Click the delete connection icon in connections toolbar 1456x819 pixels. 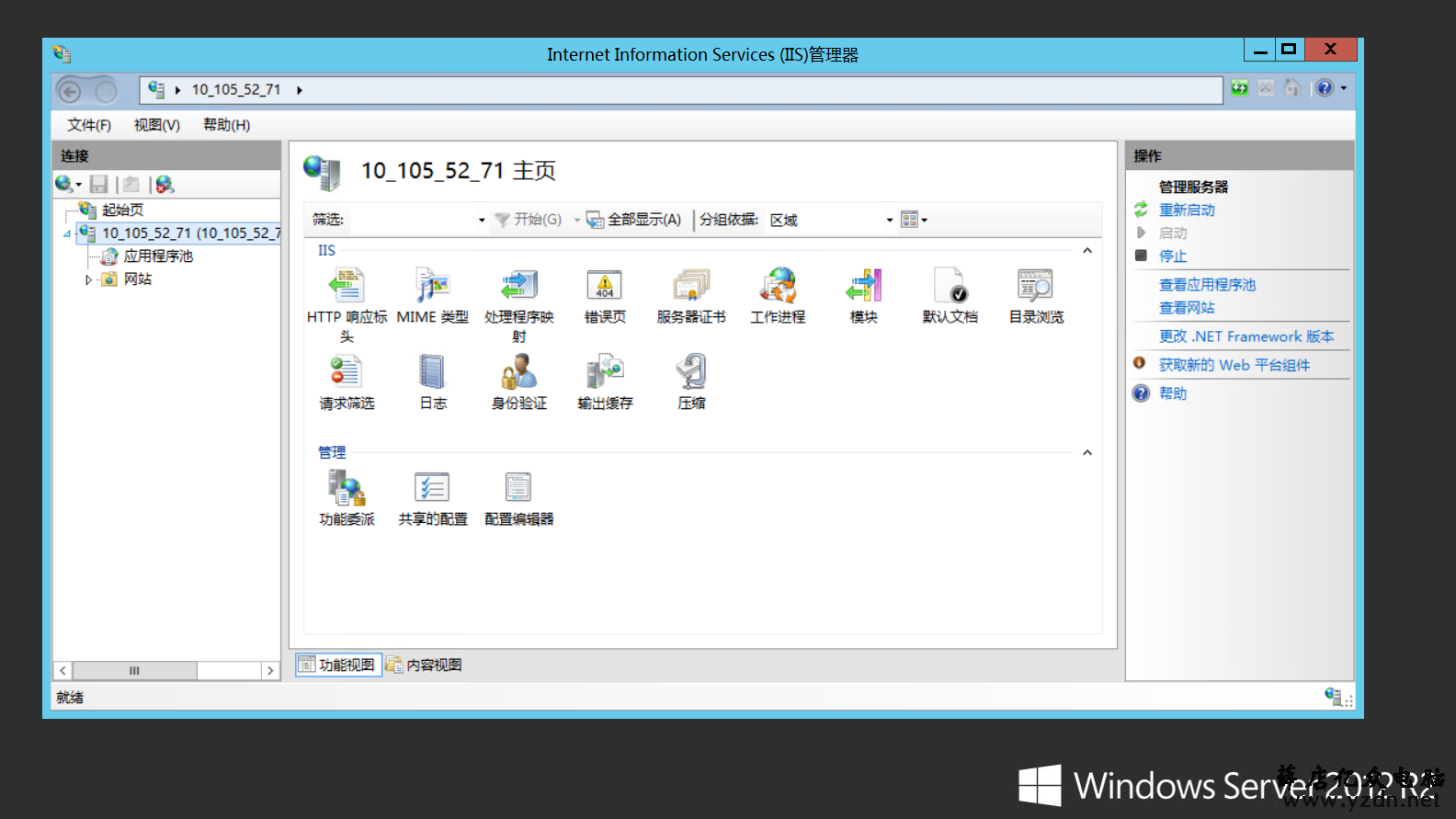(165, 185)
